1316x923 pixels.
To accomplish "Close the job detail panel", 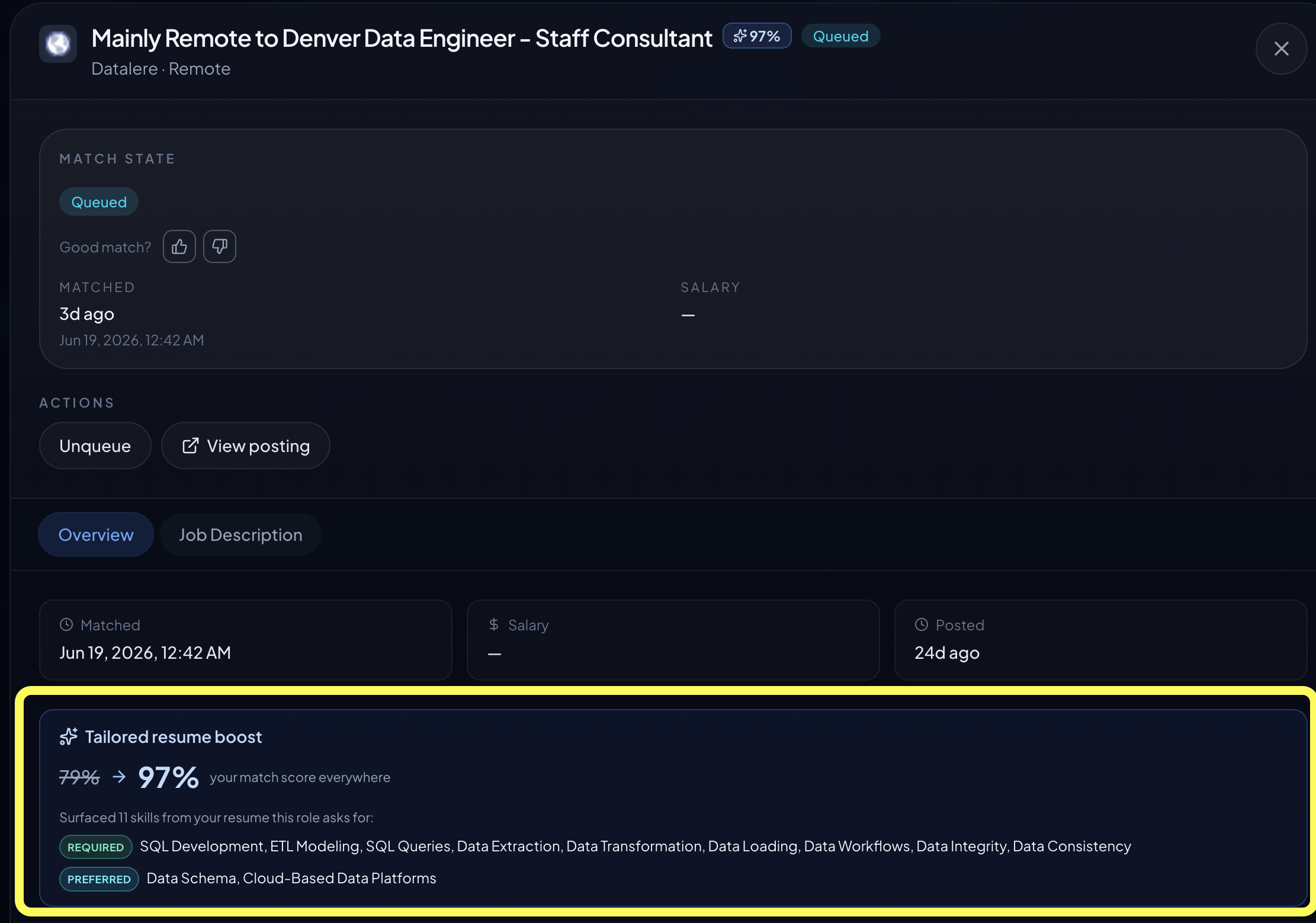I will [x=1282, y=49].
